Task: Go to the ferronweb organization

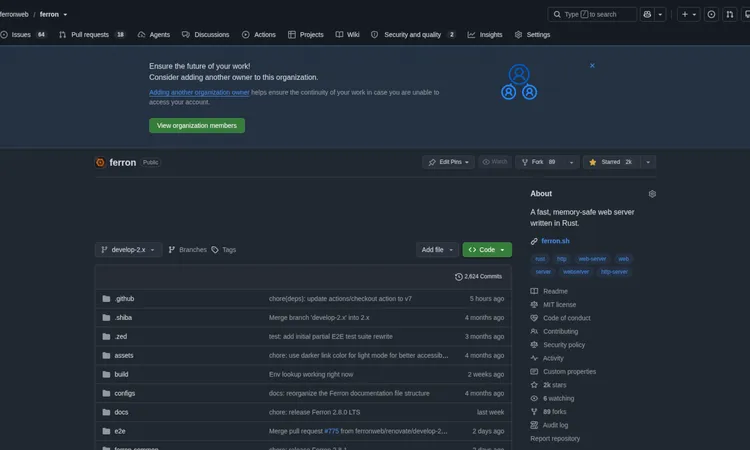Action: point(14,14)
